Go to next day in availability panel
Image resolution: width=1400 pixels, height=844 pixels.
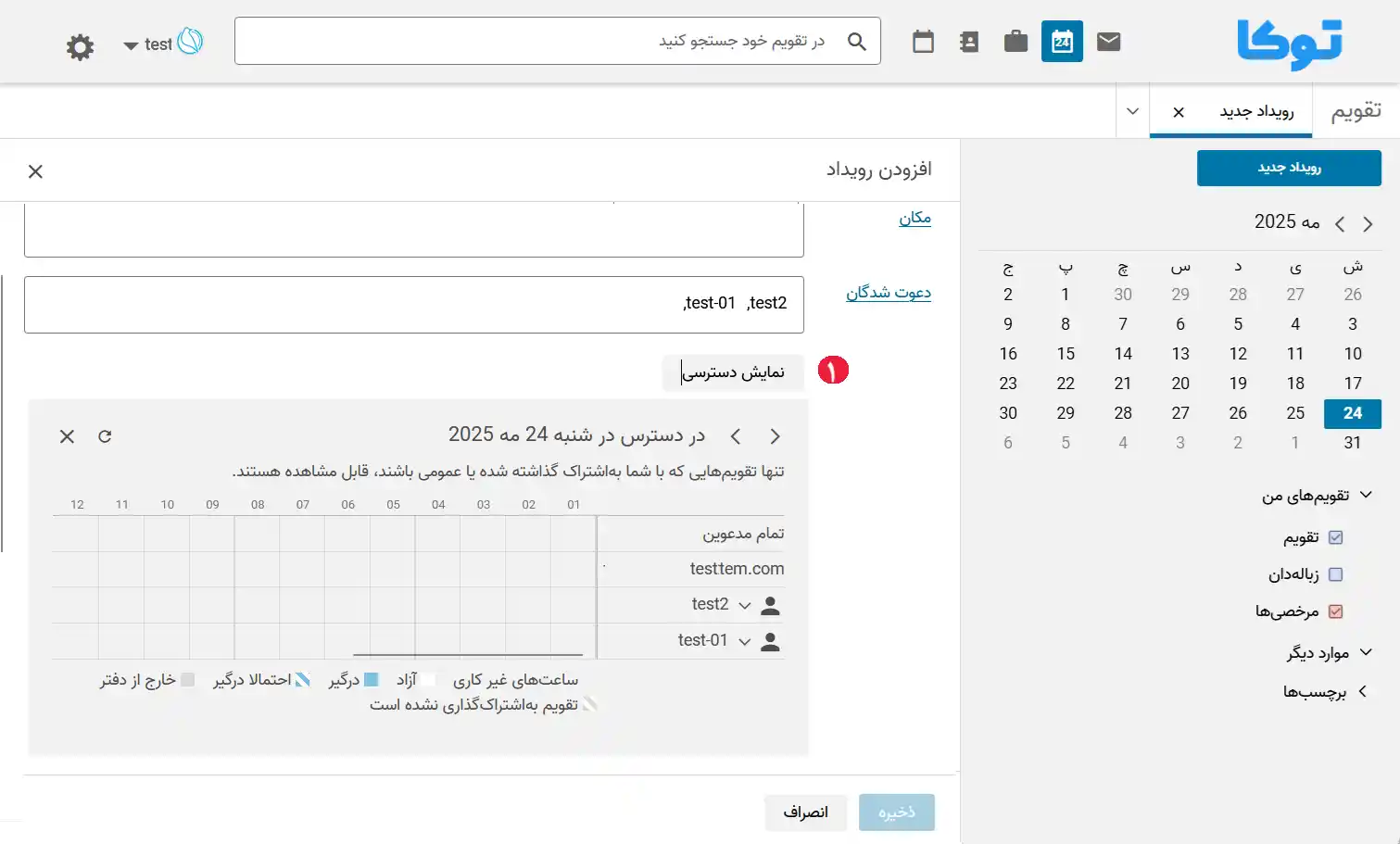(x=736, y=436)
